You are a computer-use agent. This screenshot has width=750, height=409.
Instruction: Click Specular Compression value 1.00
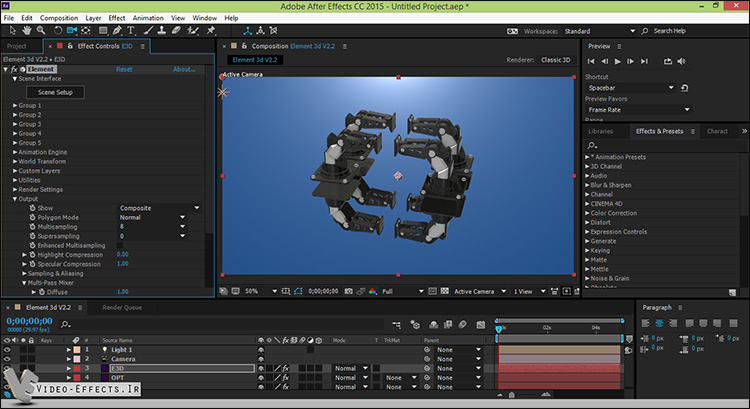pyautogui.click(x=122, y=264)
